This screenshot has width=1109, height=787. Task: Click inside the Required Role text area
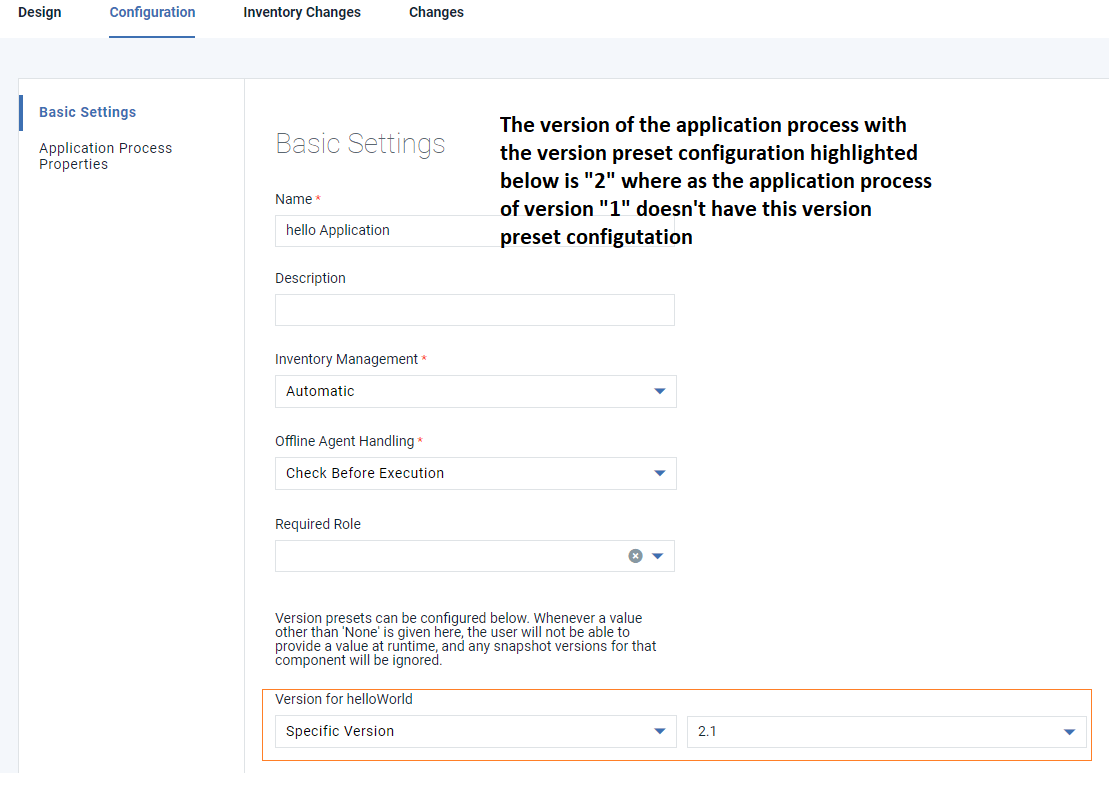pyautogui.click(x=445, y=556)
